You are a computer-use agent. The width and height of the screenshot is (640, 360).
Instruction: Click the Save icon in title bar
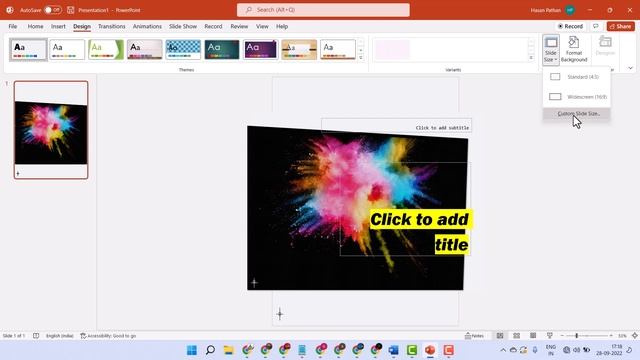[71, 10]
